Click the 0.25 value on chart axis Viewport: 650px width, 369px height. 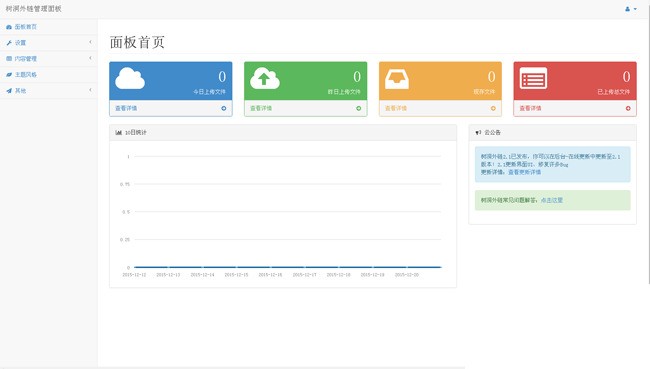click(x=125, y=240)
